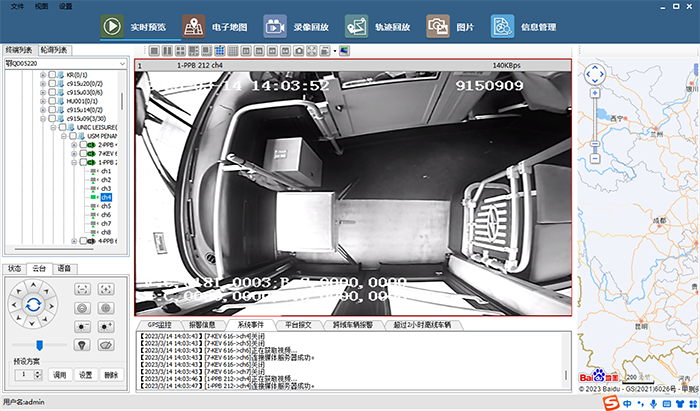Increase iris with the sun-plus button
Screen dimensions: 700x411
pyautogui.click(x=106, y=327)
